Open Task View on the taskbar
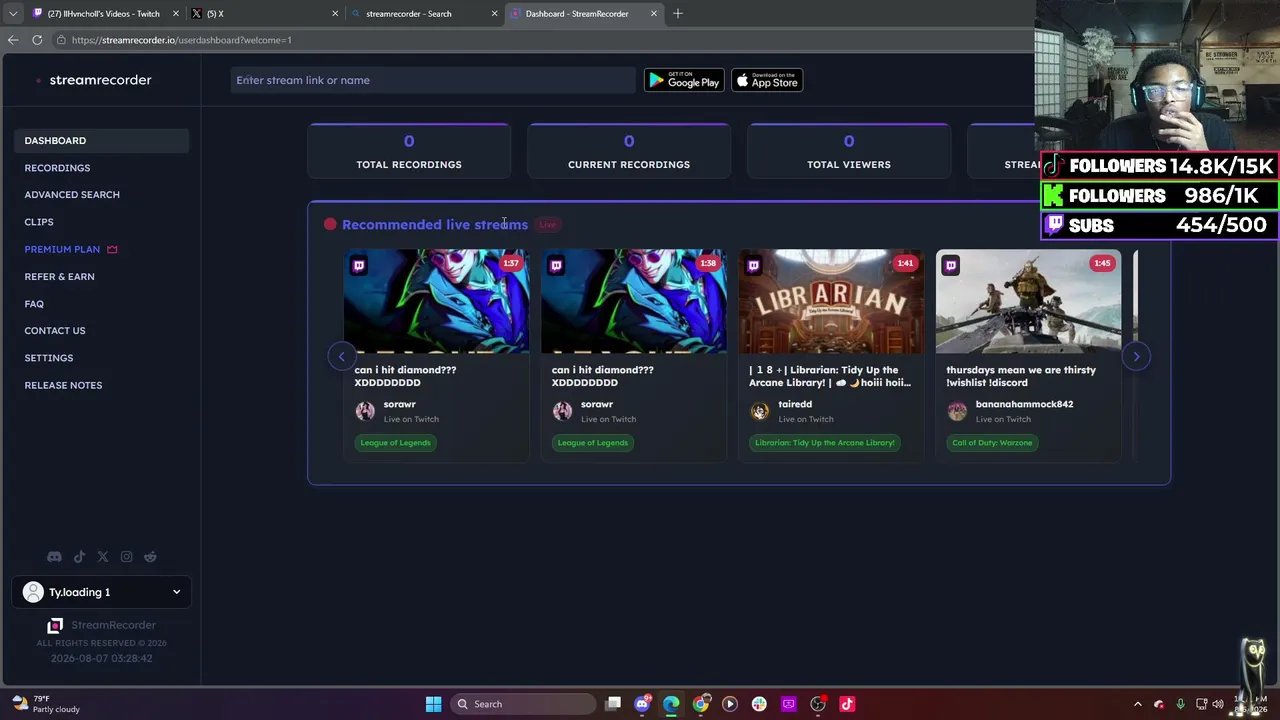 pos(613,704)
